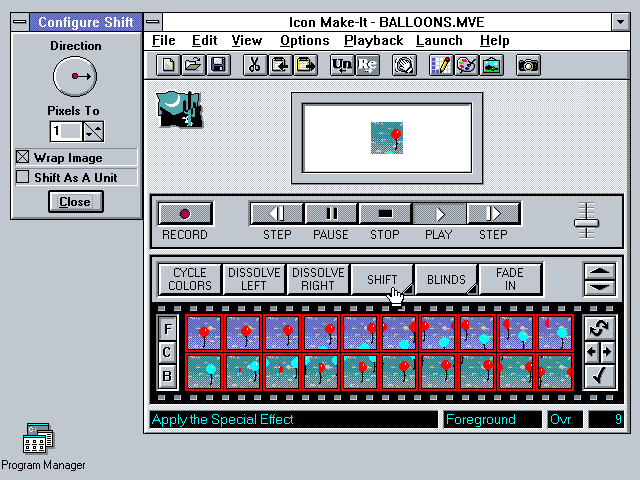Viewport: 640px width, 480px height.
Task: Click the Copy toolbar icon
Action: 280,65
